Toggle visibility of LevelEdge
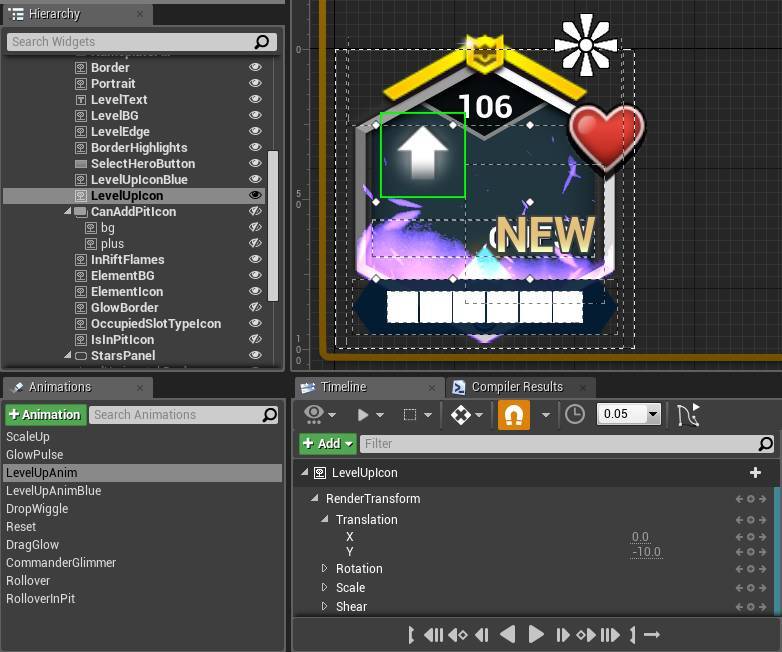The image size is (782, 652). tap(255, 131)
